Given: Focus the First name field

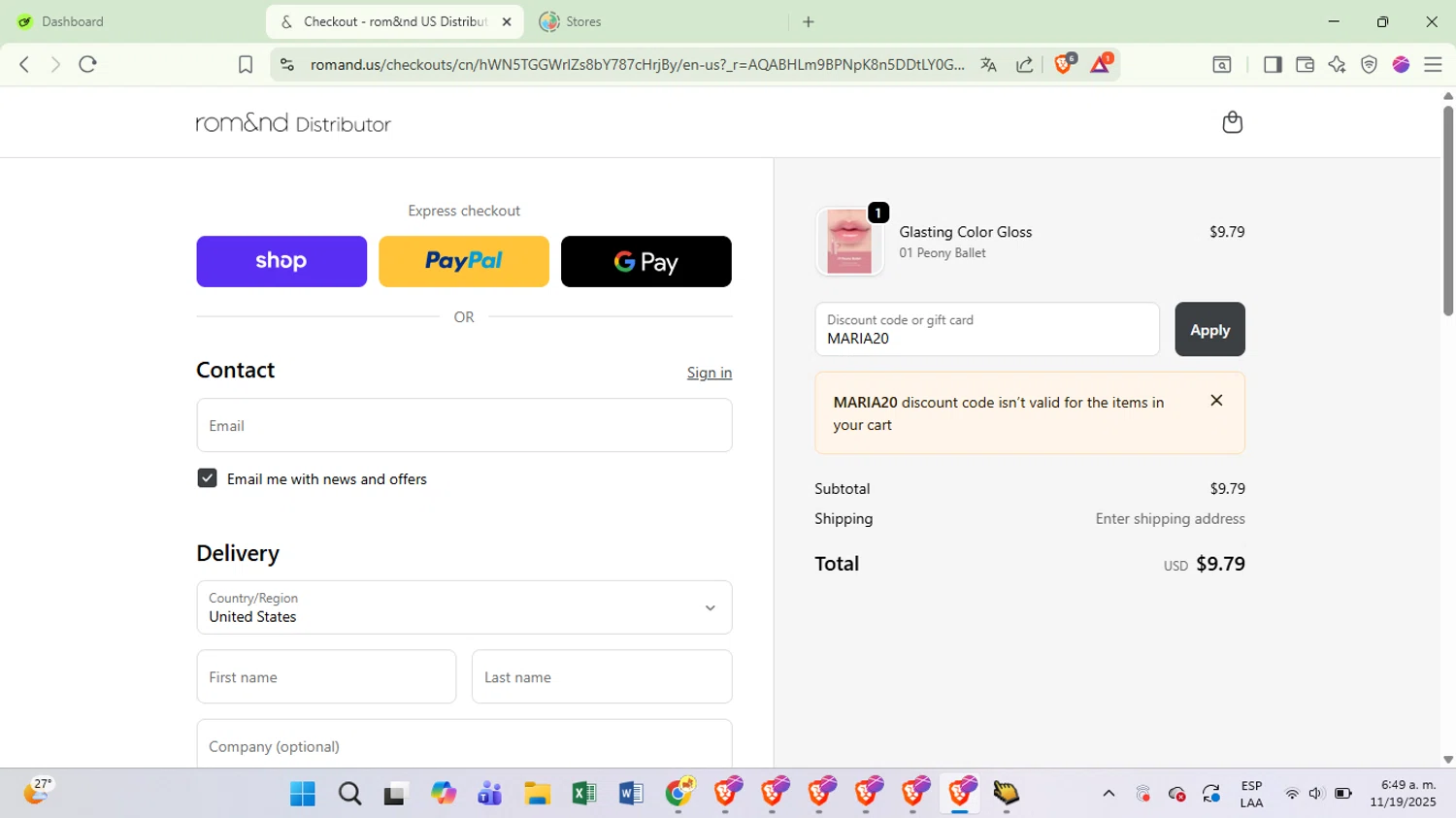Looking at the screenshot, I should point(326,676).
